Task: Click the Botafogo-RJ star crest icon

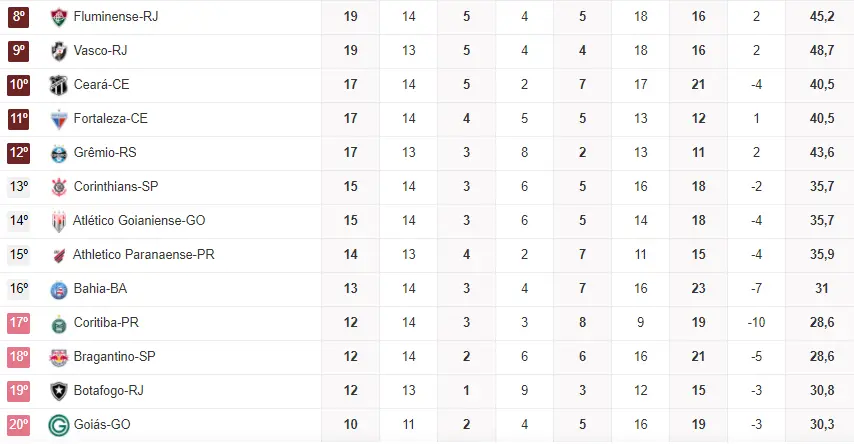Action: [58, 391]
